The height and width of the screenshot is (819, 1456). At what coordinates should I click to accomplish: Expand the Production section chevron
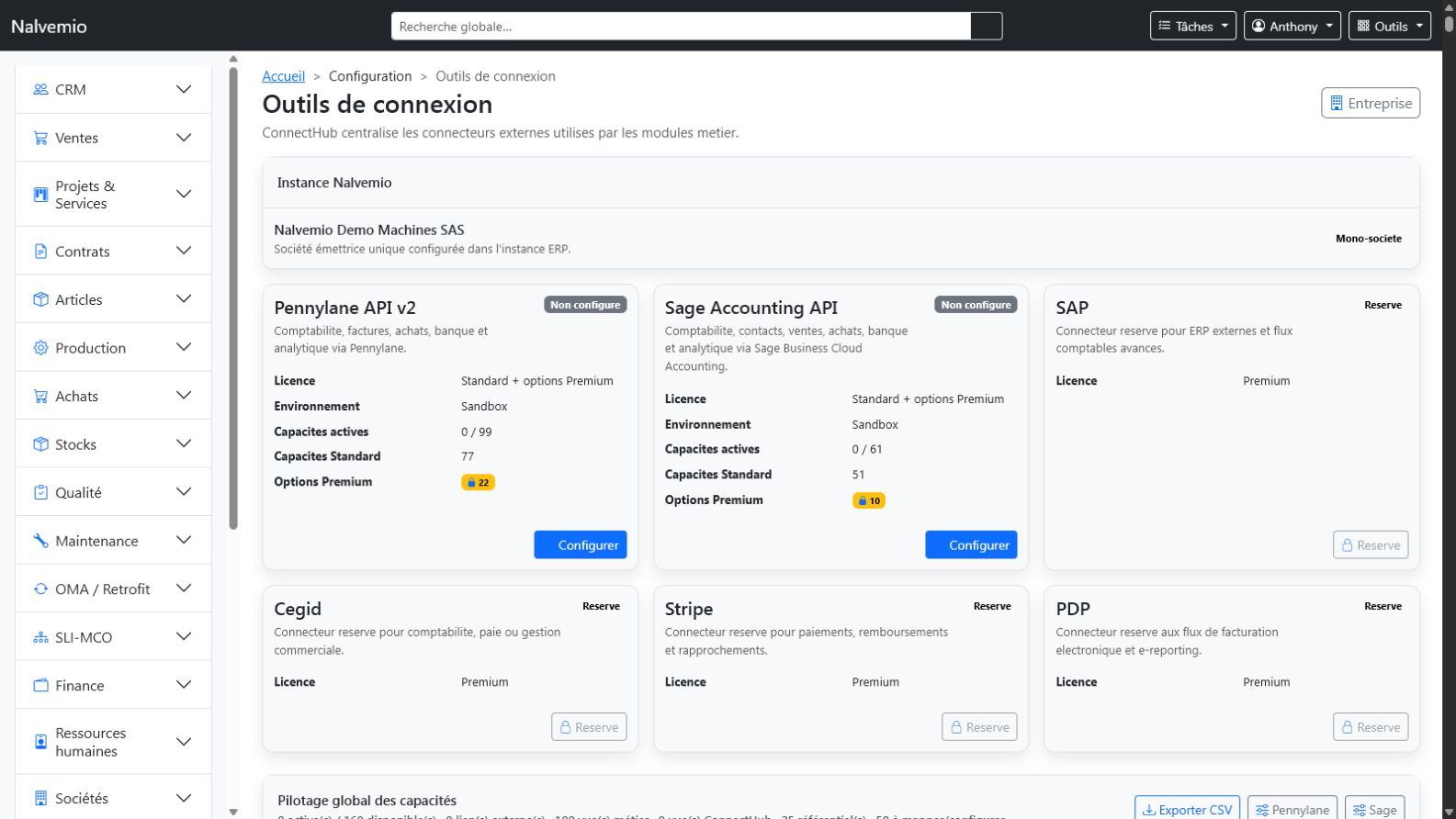click(184, 347)
